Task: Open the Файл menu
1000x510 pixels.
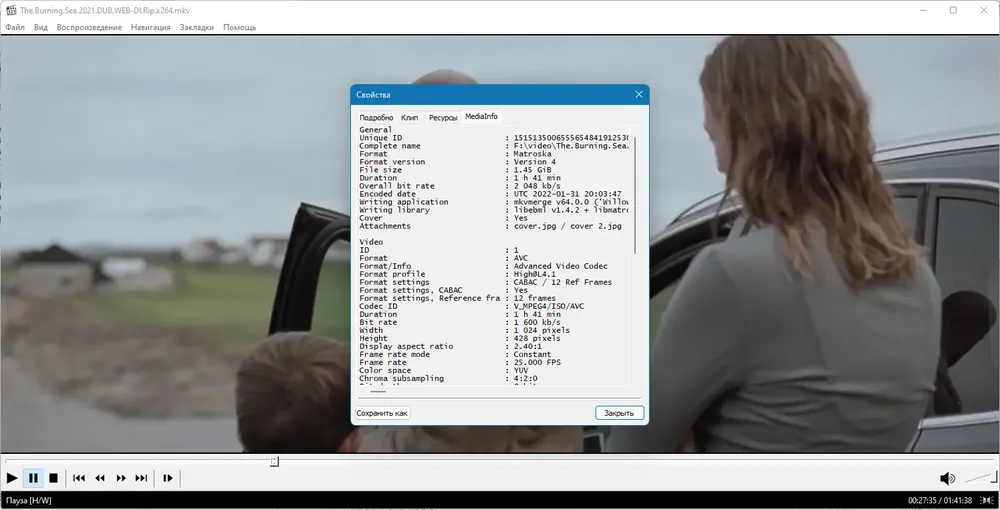Action: click(15, 27)
